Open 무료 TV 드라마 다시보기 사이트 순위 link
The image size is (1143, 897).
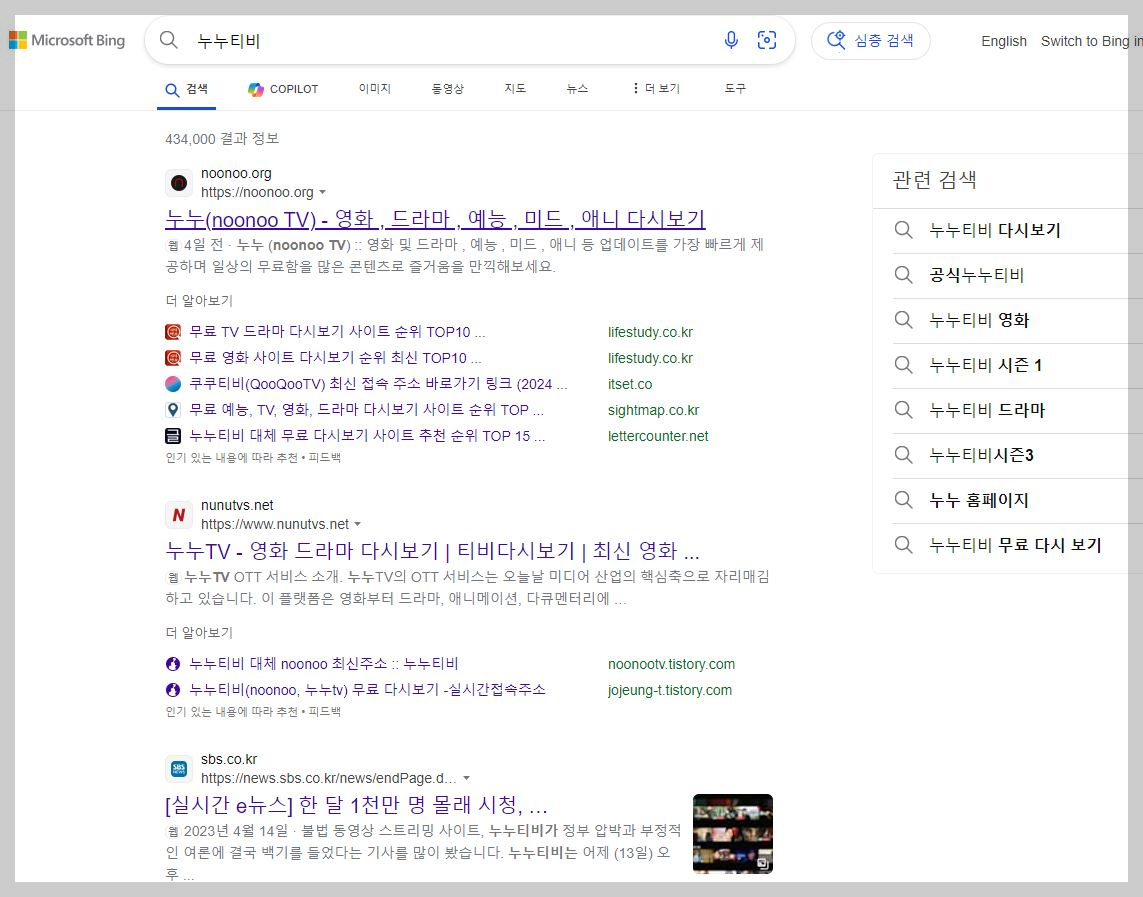point(337,332)
